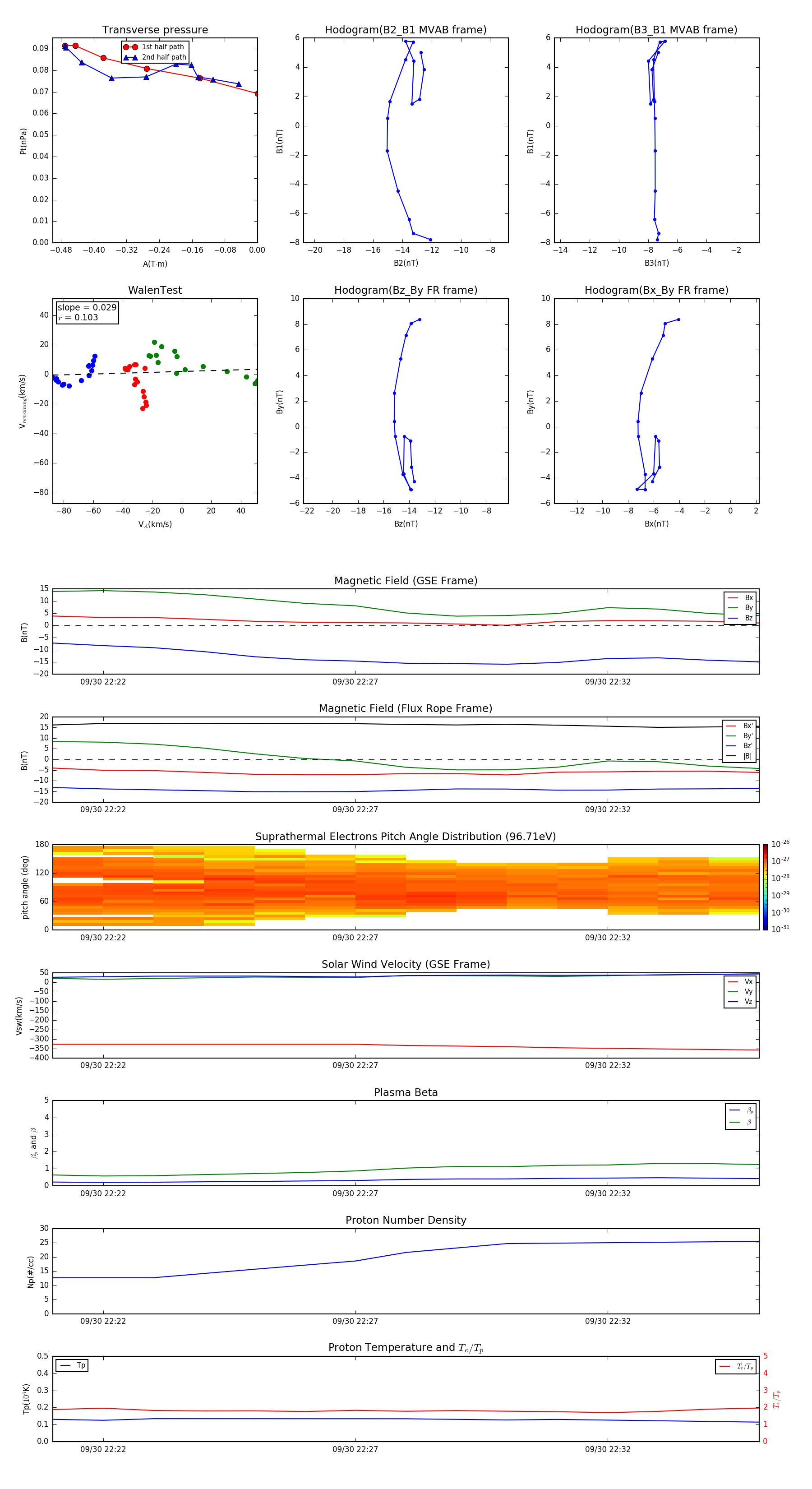Screen dimensions: 812x1489
Task: Click the 'A(T·m)' x-axis label
Action: tap(155, 264)
